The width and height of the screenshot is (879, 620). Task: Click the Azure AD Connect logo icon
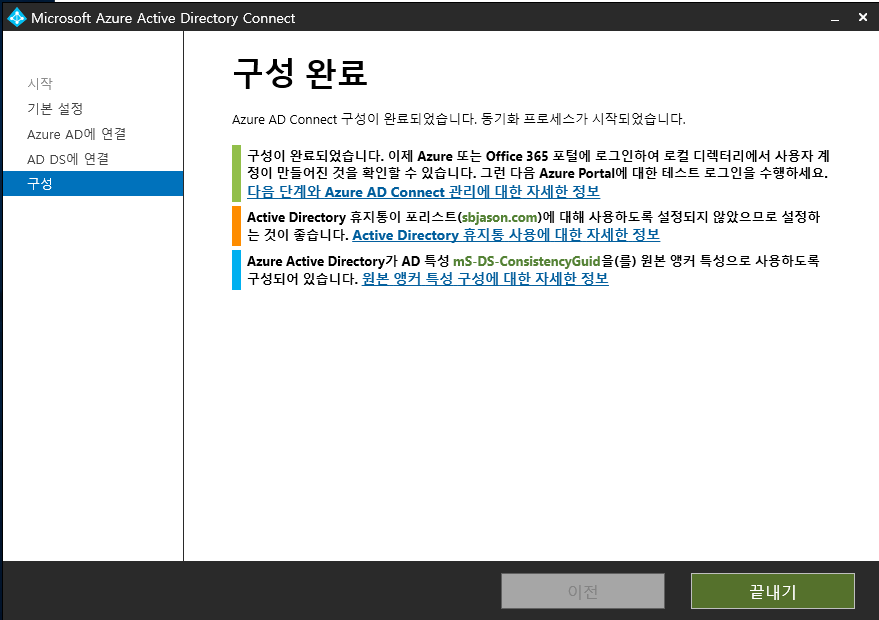click(16, 18)
